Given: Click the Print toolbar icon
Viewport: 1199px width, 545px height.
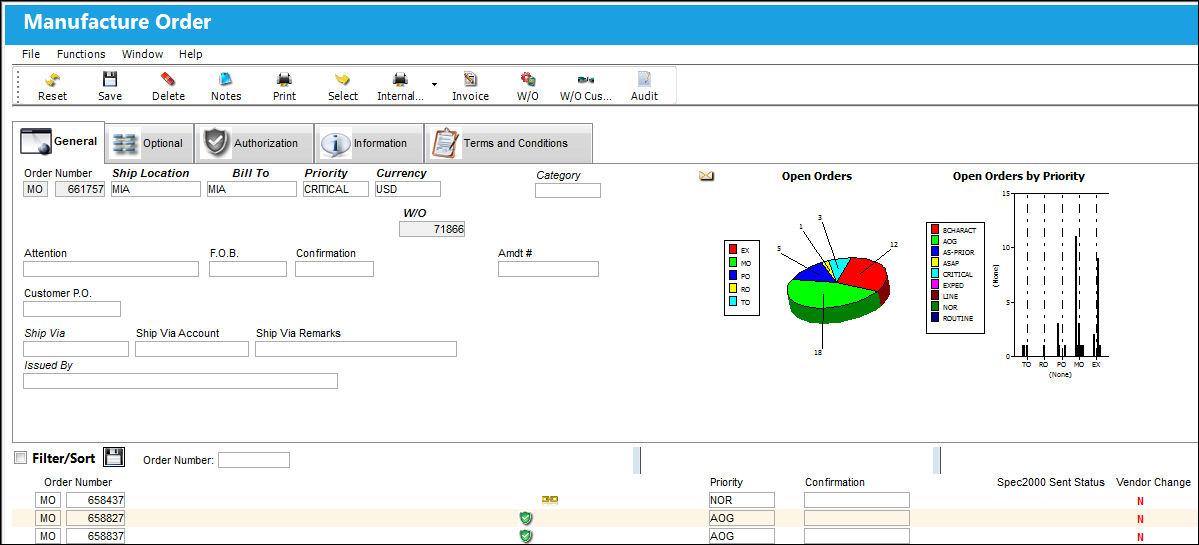Looking at the screenshot, I should click(x=284, y=79).
